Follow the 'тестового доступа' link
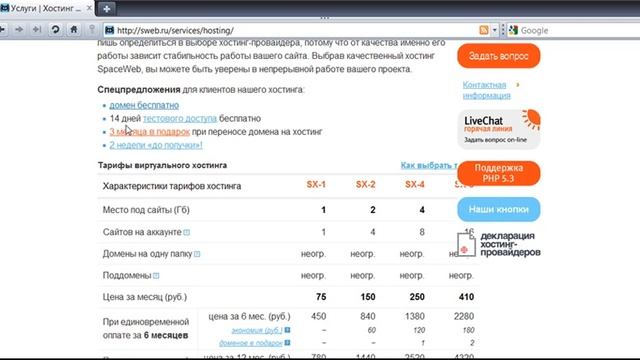 click(180, 118)
